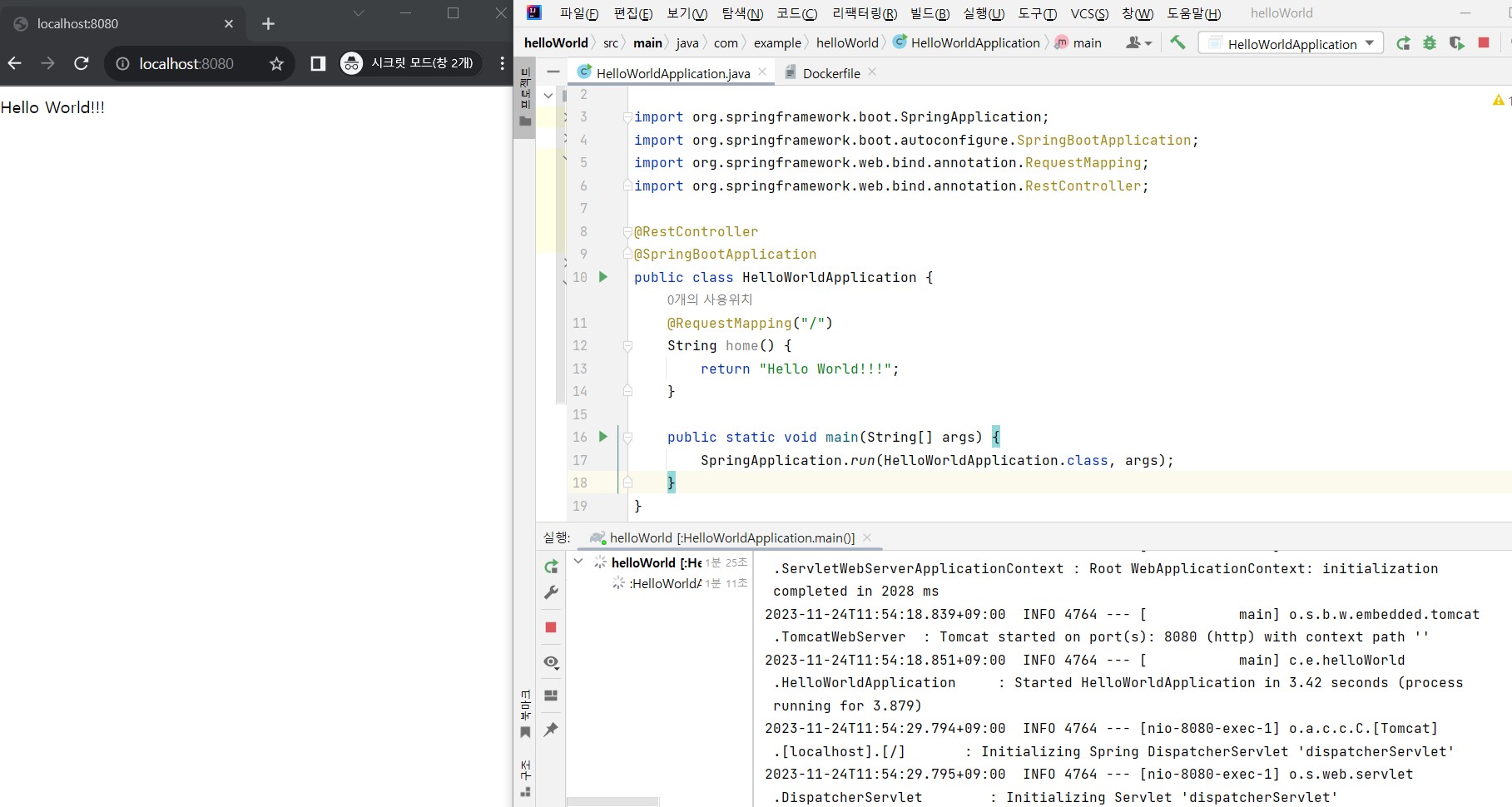
Task: Click the 0개의 사용위치 usages hint
Action: point(710,300)
